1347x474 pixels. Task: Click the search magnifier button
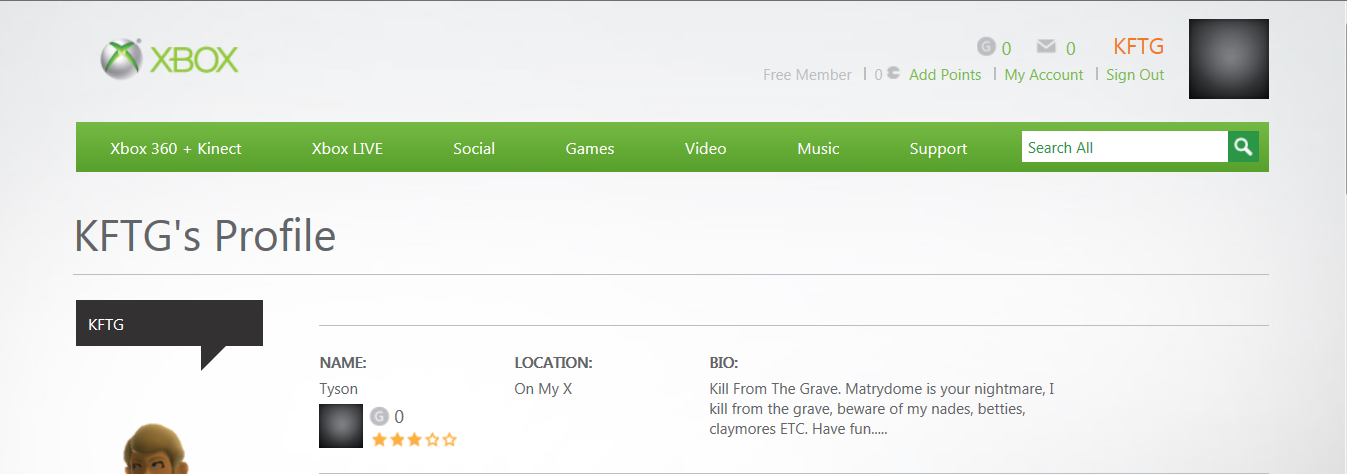tap(1243, 147)
